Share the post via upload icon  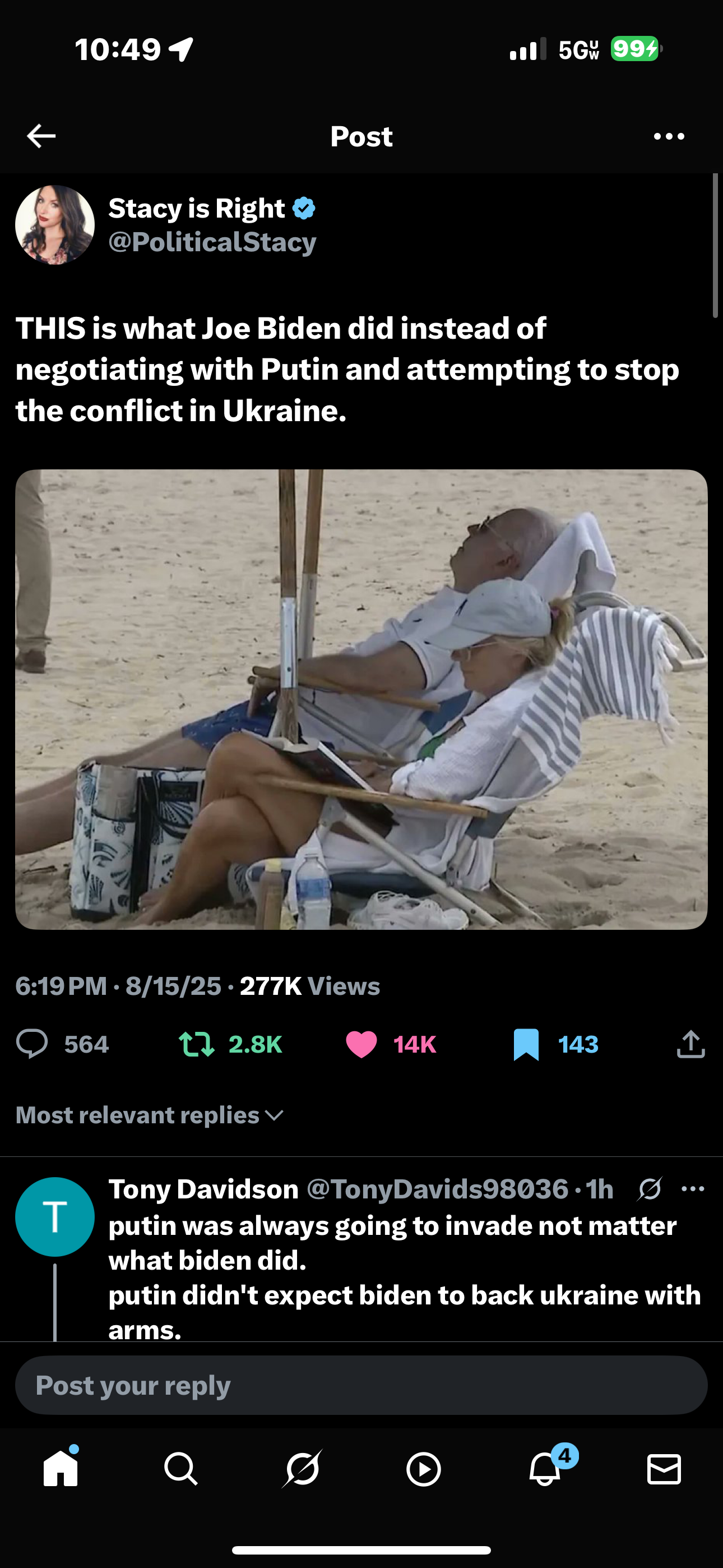(x=690, y=1044)
